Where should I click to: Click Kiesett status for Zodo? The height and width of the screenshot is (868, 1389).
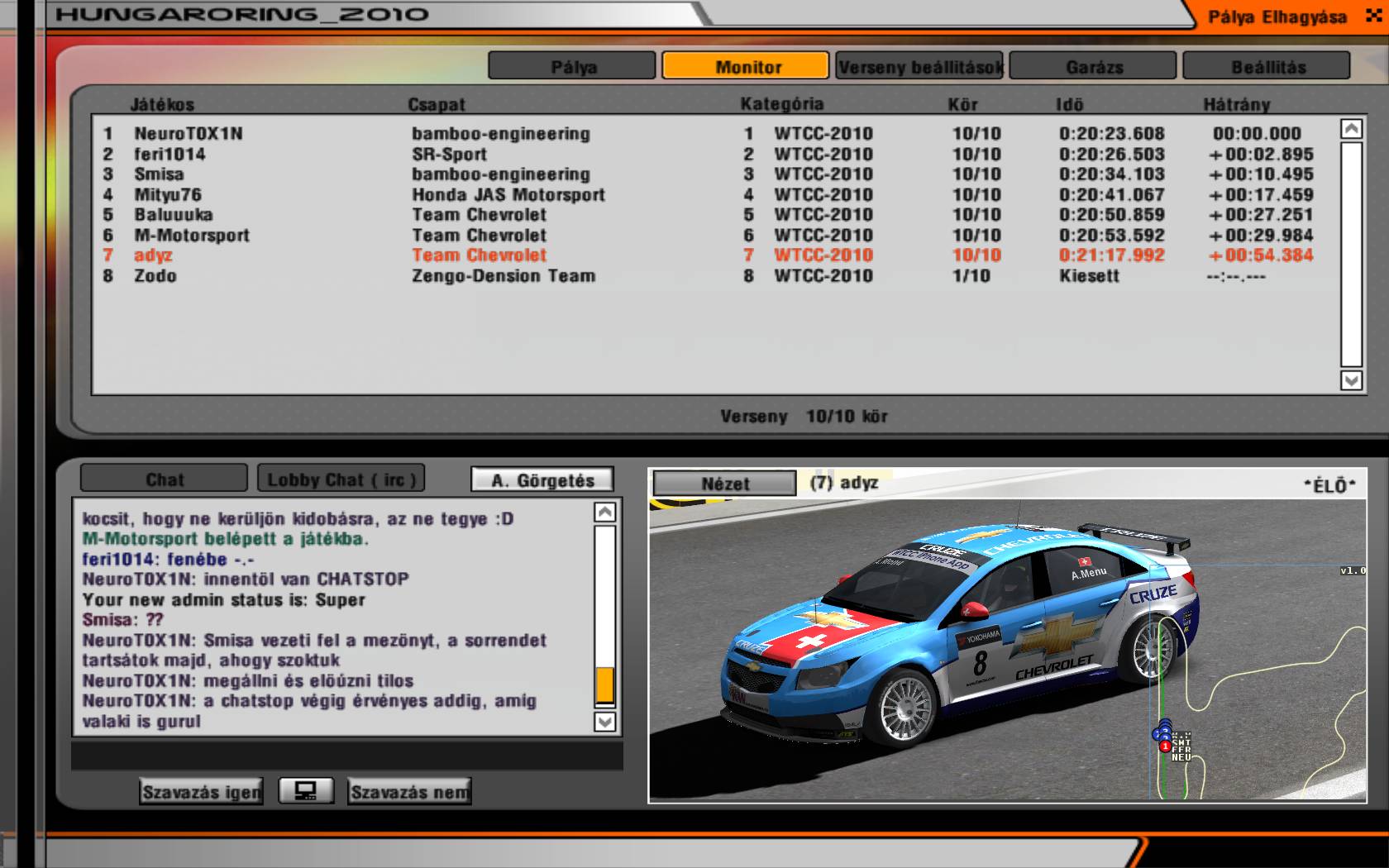click(x=1089, y=275)
